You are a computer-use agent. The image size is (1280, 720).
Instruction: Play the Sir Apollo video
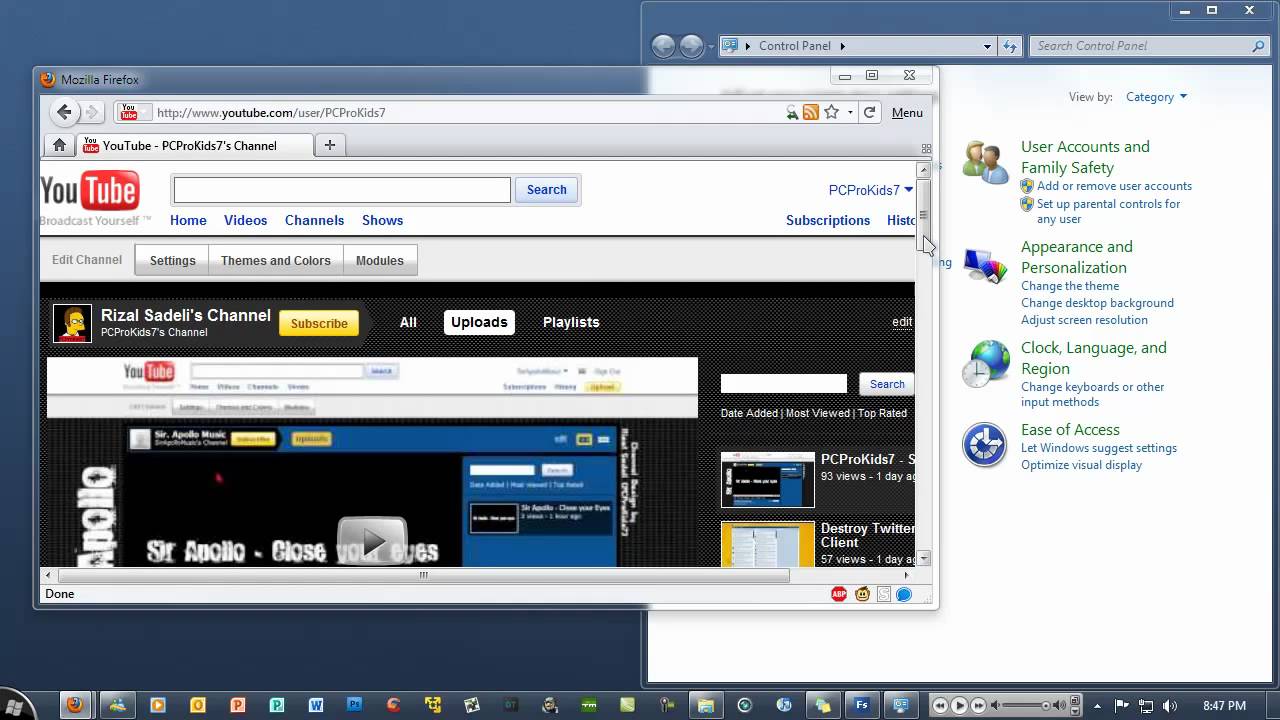click(x=372, y=541)
